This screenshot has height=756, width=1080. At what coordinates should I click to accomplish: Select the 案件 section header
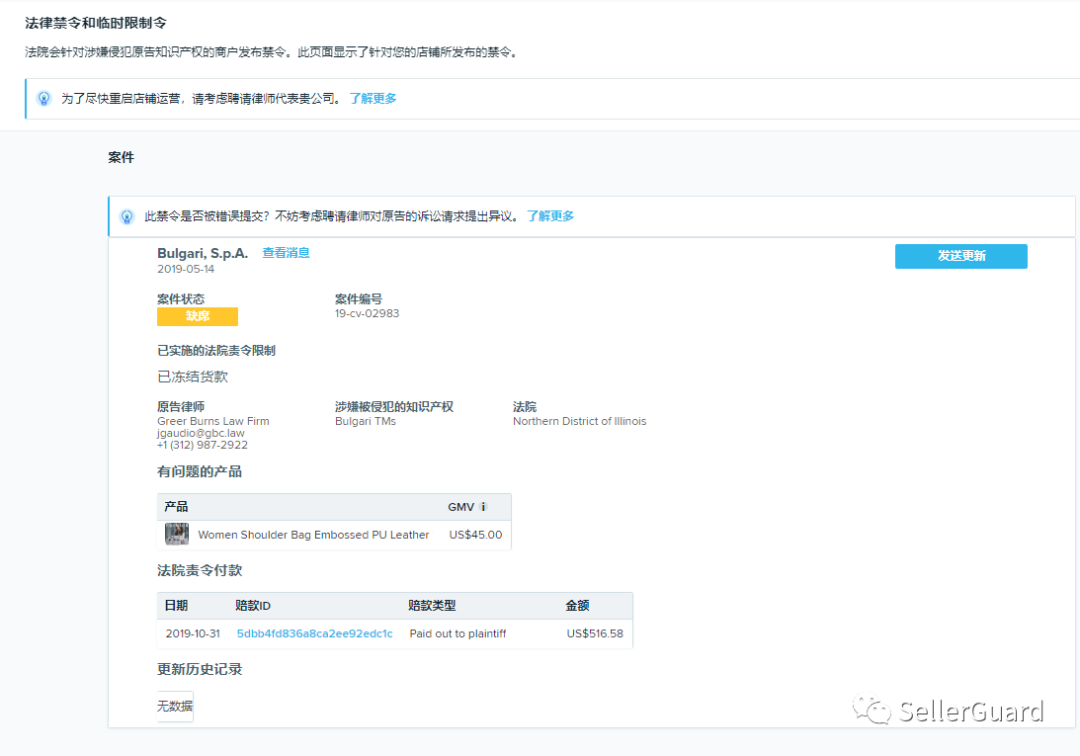(120, 157)
